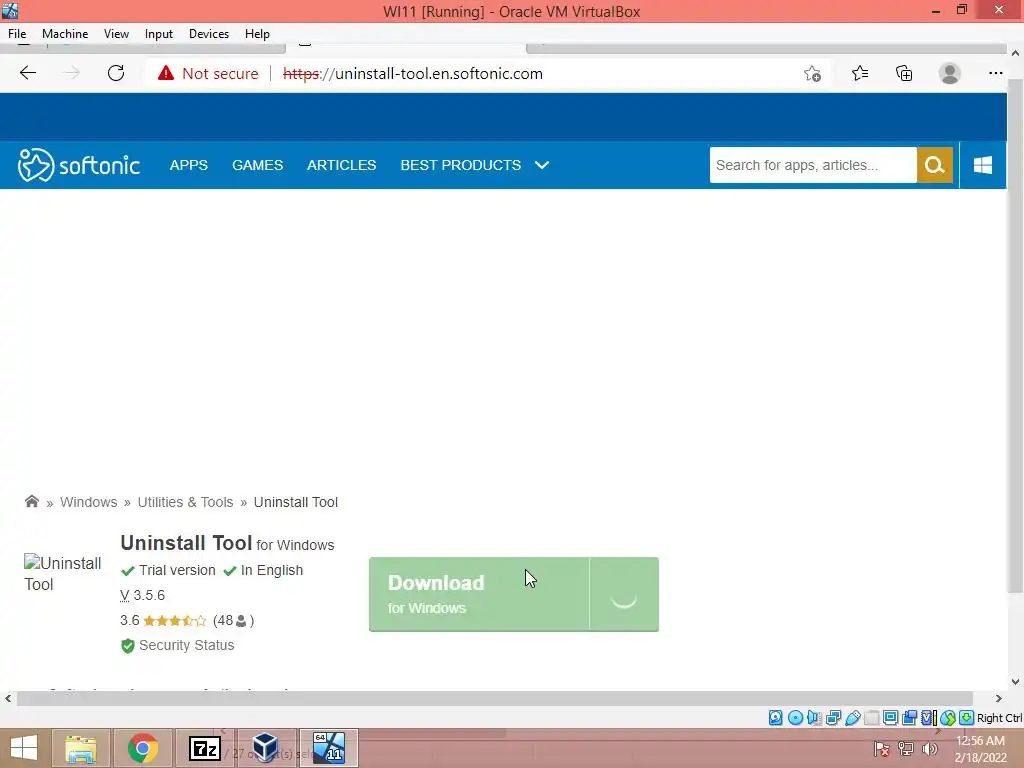Open the VirtualBox Help menu
This screenshot has width=1024, height=768.
257,34
